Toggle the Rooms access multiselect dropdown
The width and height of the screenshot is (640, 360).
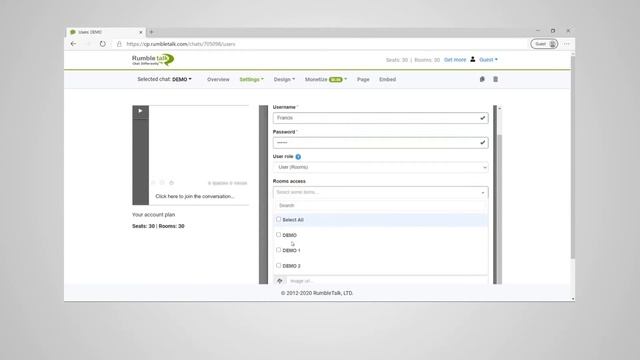(x=380, y=192)
